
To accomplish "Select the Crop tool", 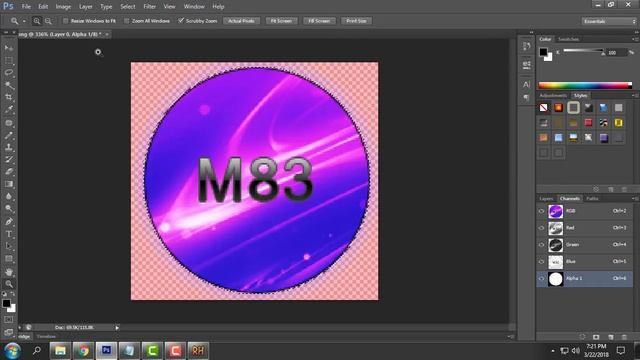I will [x=9, y=97].
